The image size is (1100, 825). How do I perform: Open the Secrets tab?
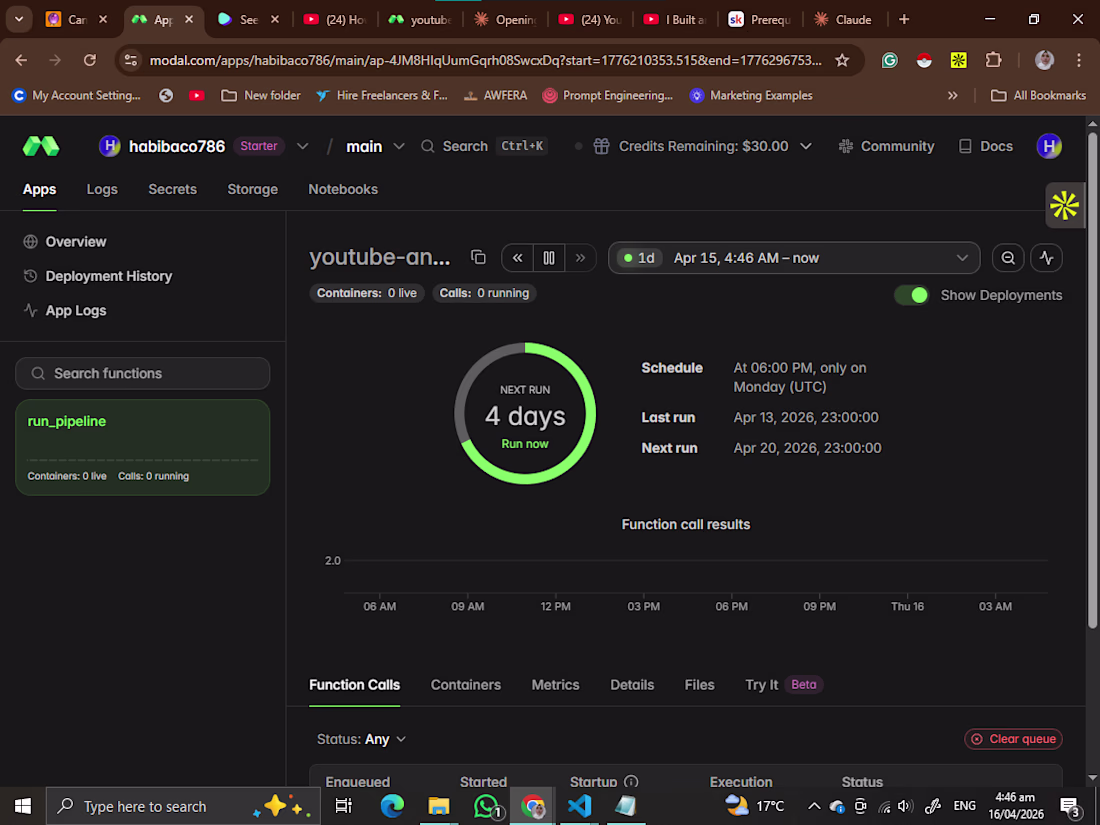pos(173,189)
